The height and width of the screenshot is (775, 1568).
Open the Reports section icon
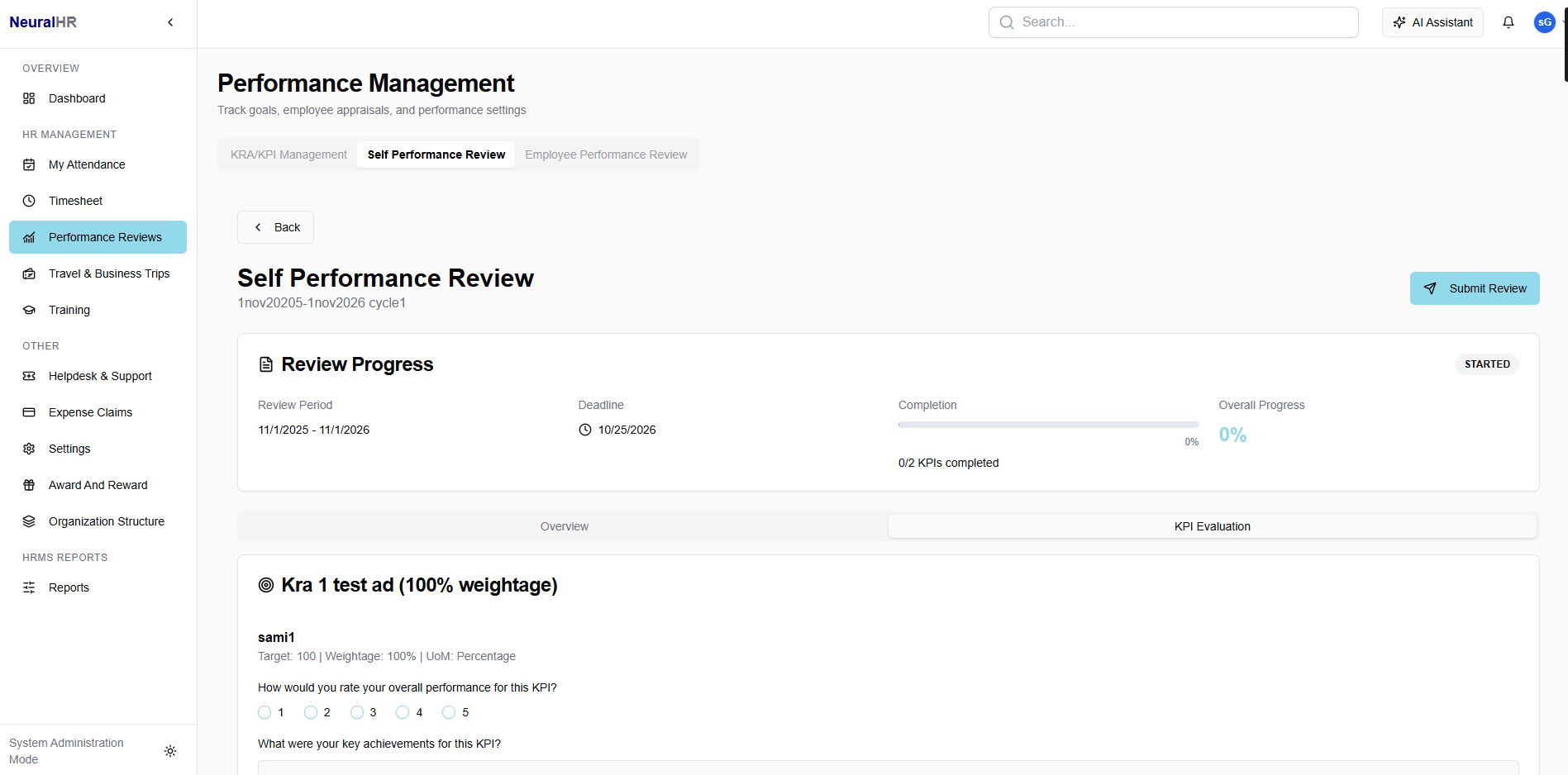click(29, 587)
